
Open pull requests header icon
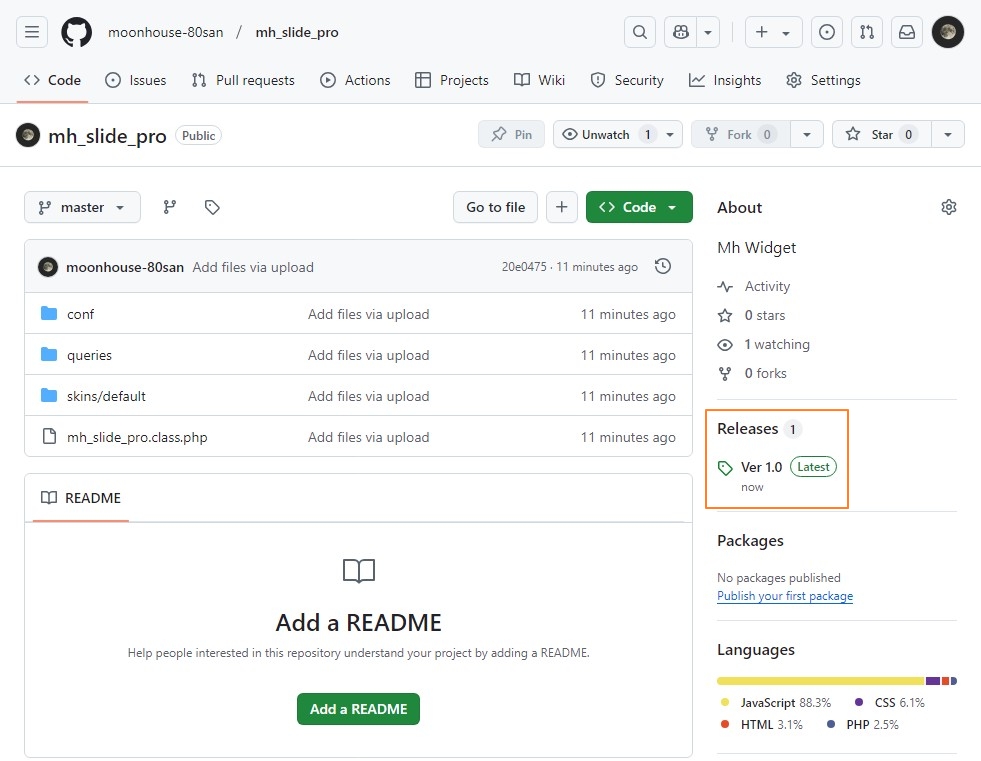pos(867,32)
